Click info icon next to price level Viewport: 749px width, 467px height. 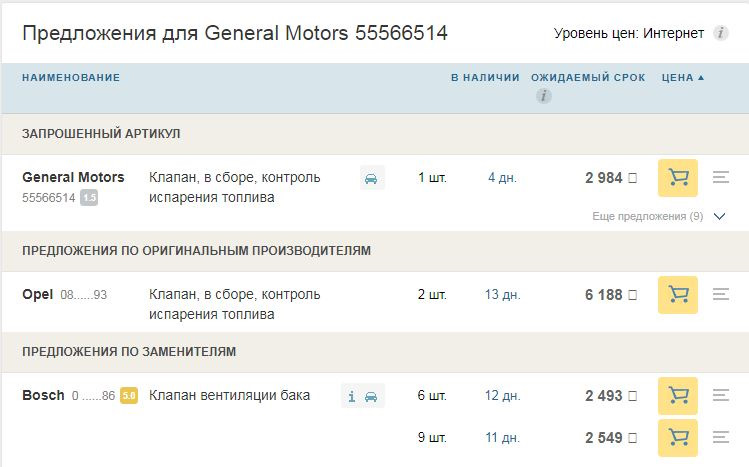click(721, 33)
